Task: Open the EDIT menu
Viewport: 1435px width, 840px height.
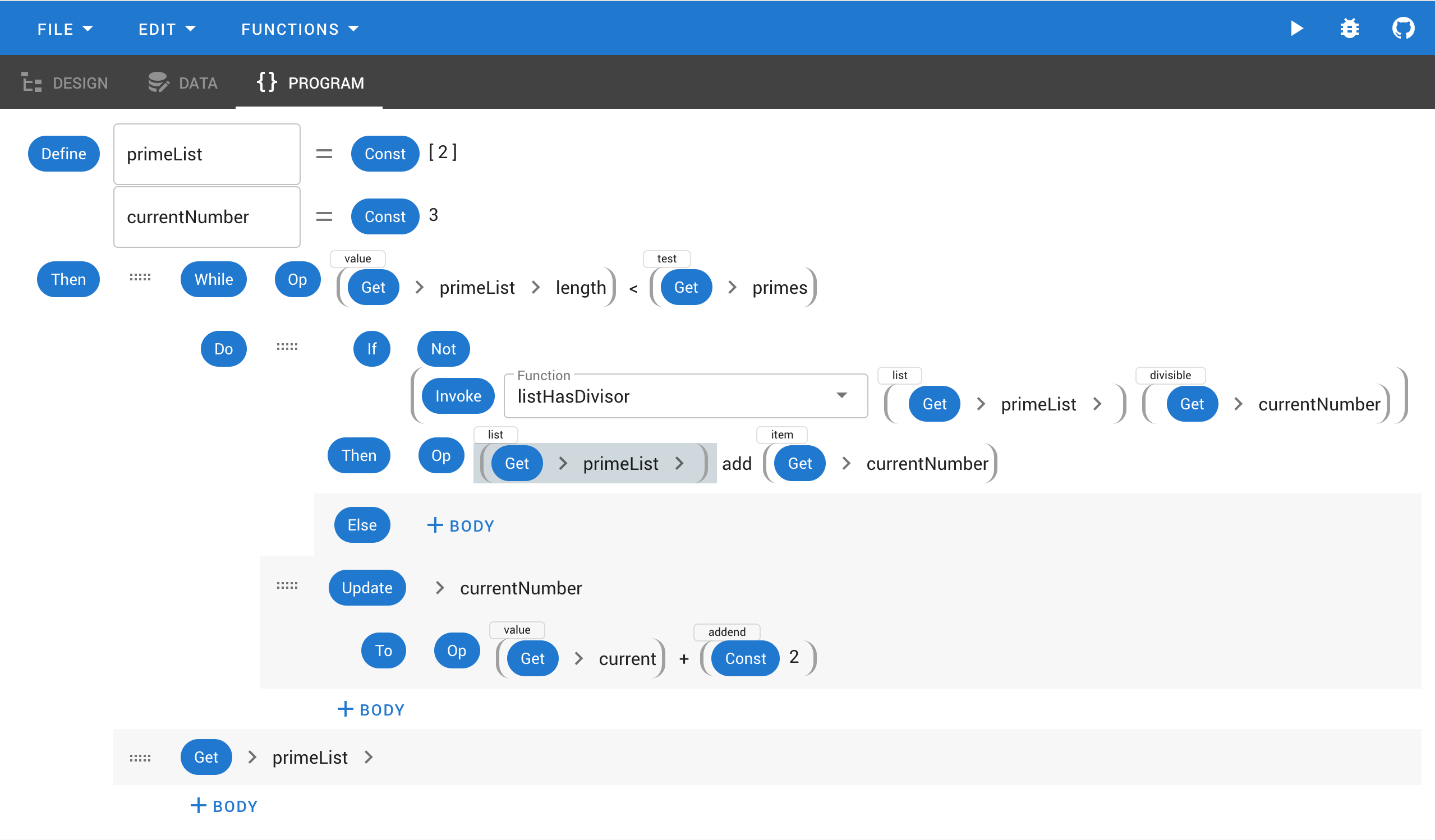Action: click(166, 29)
